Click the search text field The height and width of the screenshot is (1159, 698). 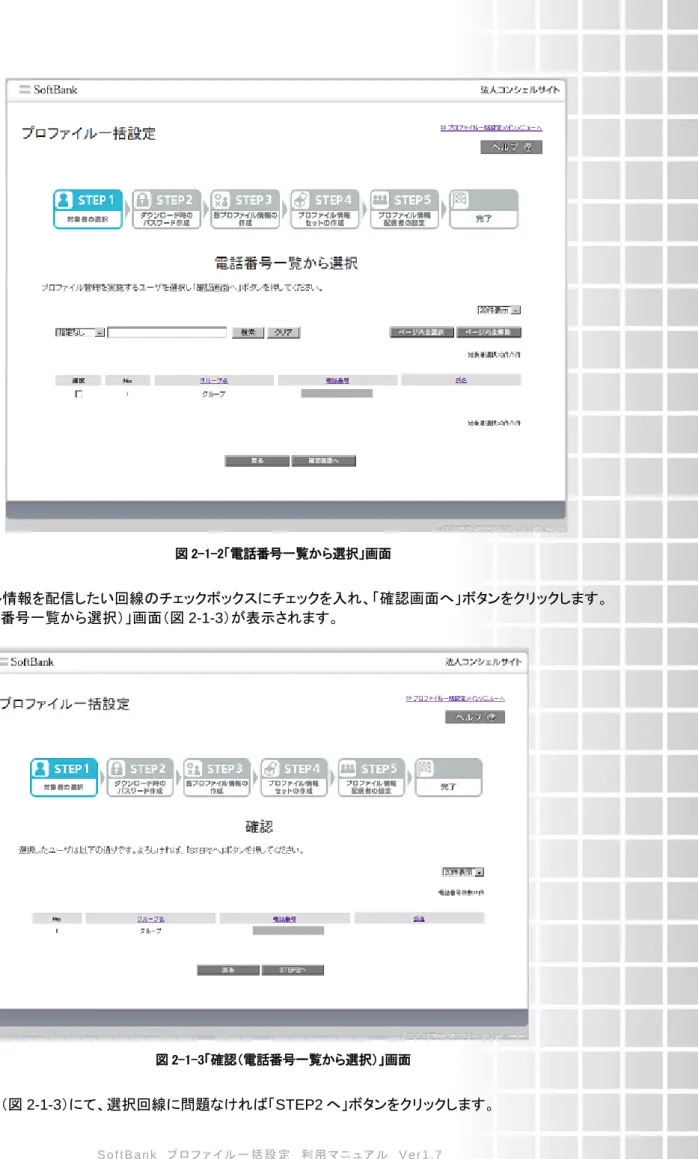[167, 333]
